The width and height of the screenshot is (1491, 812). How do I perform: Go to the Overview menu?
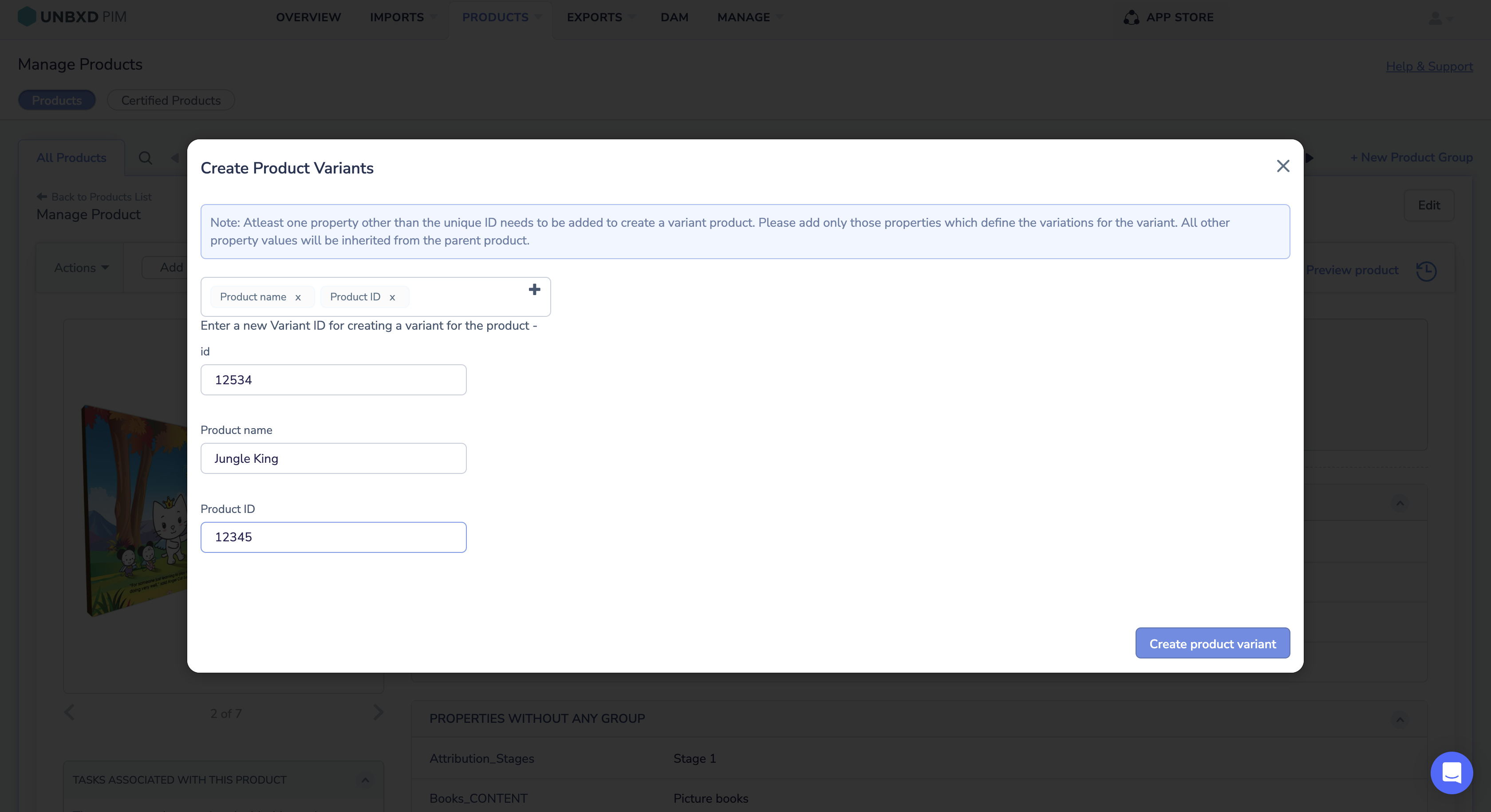[308, 17]
